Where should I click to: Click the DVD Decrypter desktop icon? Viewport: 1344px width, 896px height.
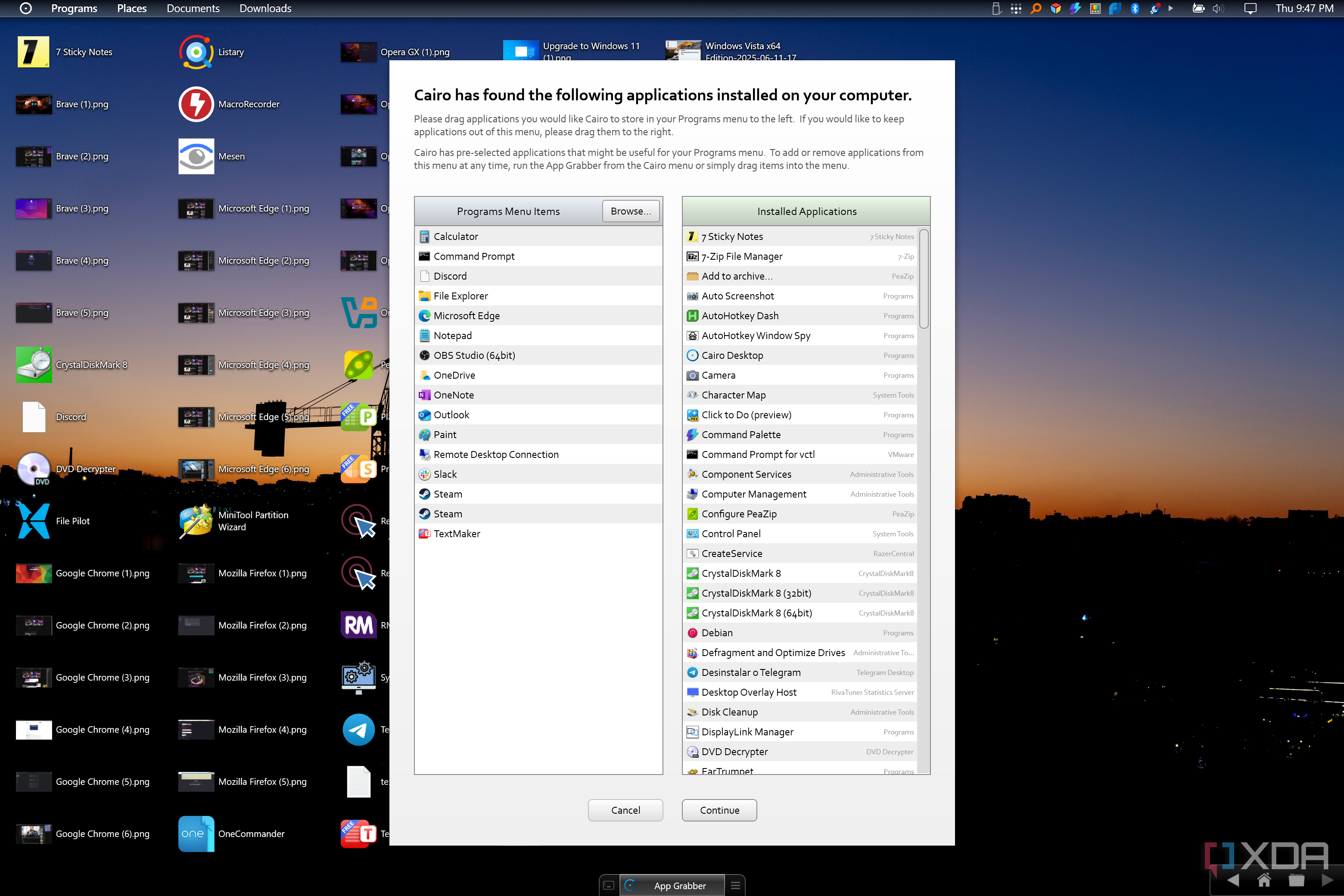coord(33,469)
